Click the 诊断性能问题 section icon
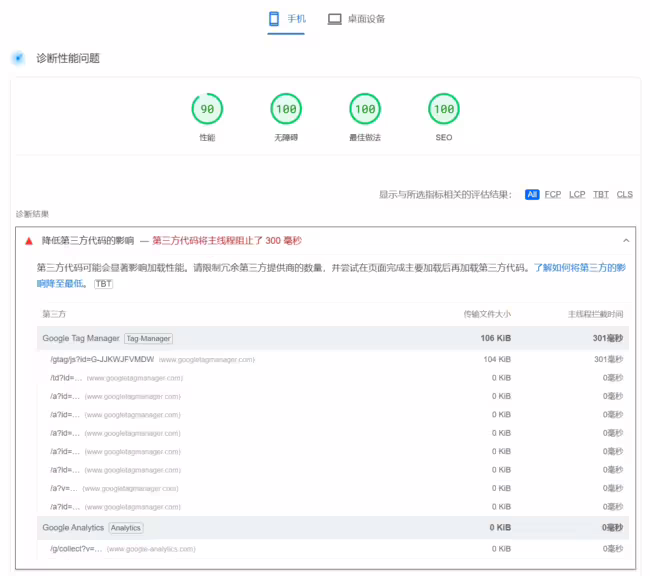Image resolution: width=650 pixels, height=576 pixels. (x=18, y=58)
